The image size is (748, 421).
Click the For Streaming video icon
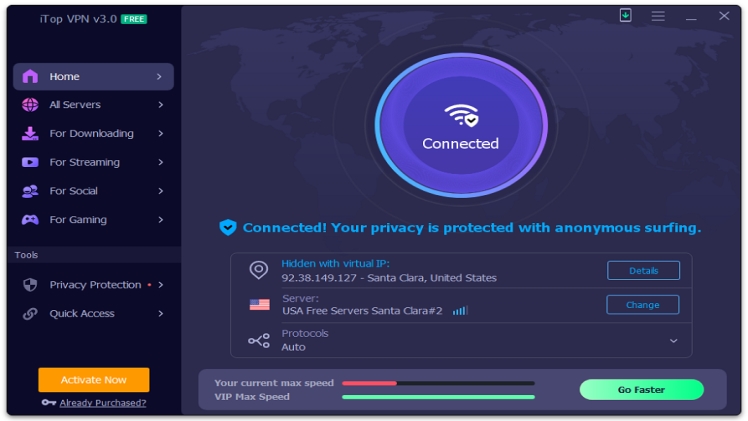tap(30, 163)
